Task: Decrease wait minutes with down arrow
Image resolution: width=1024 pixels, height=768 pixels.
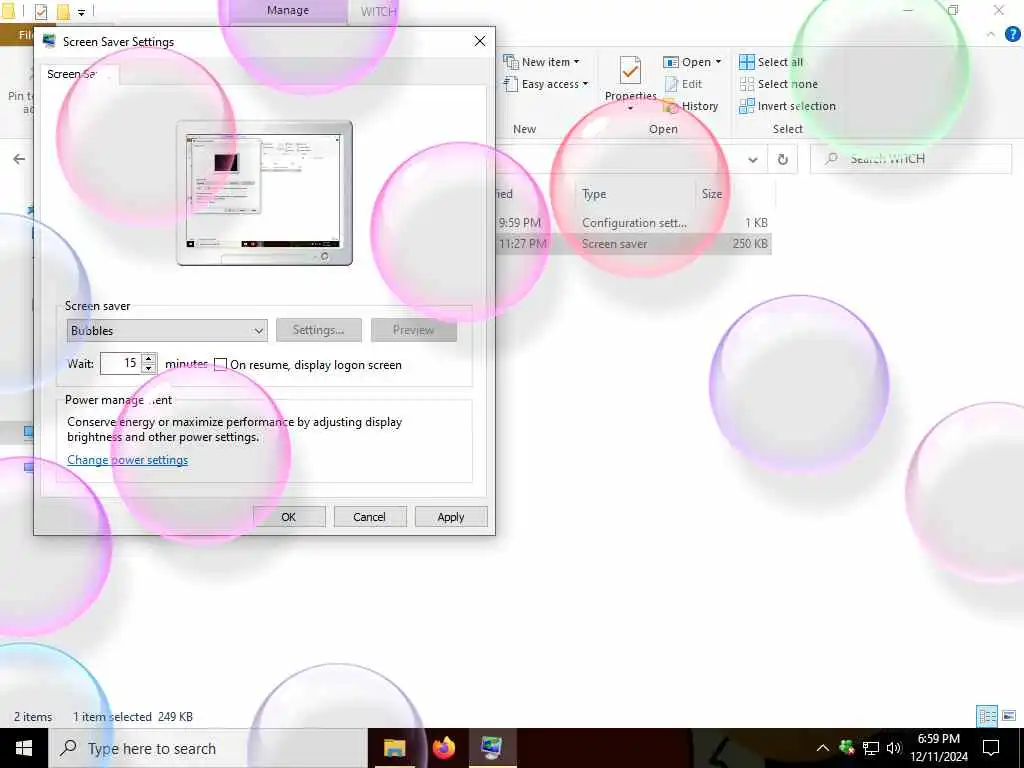Action: (149, 368)
